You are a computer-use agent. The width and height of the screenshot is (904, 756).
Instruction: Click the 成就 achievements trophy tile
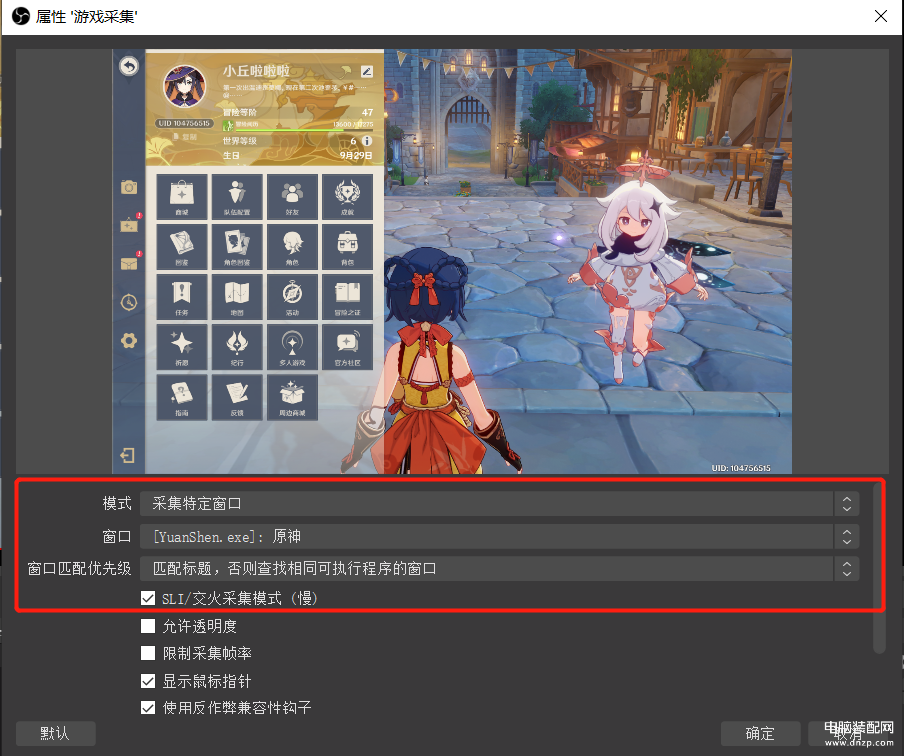click(x=348, y=197)
